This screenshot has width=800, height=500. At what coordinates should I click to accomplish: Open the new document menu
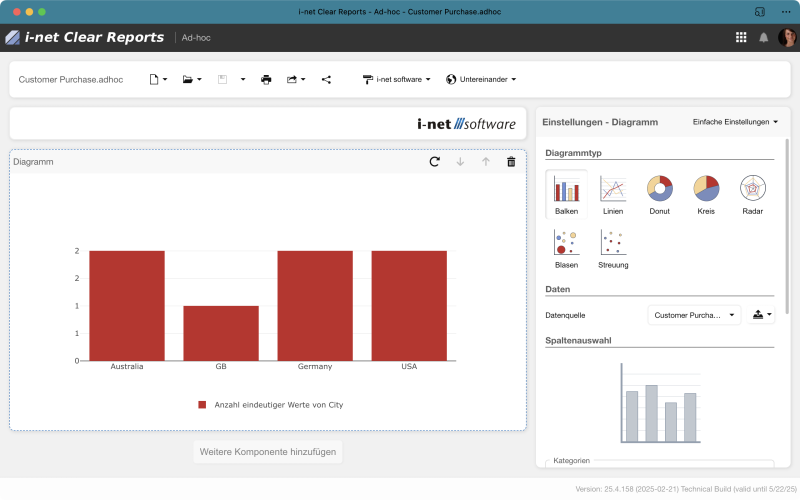[158, 79]
